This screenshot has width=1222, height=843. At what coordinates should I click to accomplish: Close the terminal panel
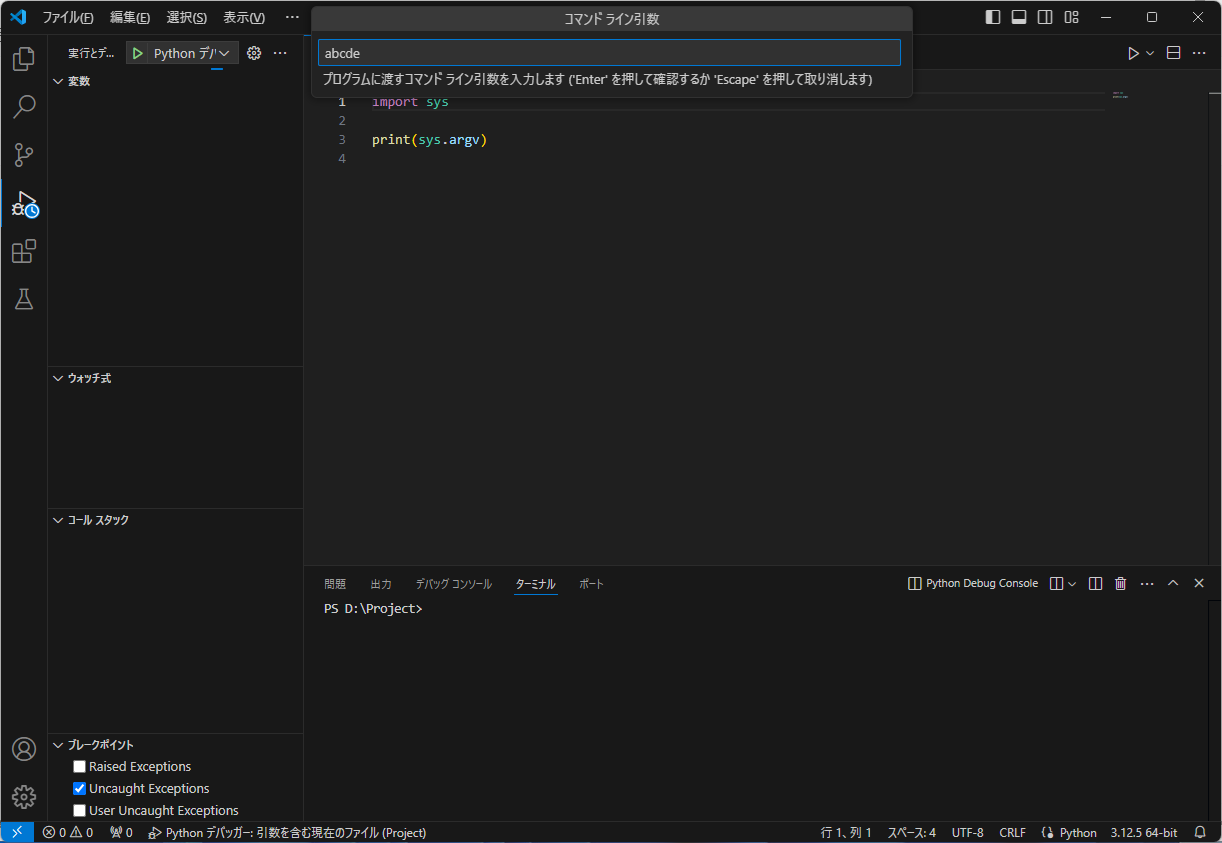(1199, 583)
